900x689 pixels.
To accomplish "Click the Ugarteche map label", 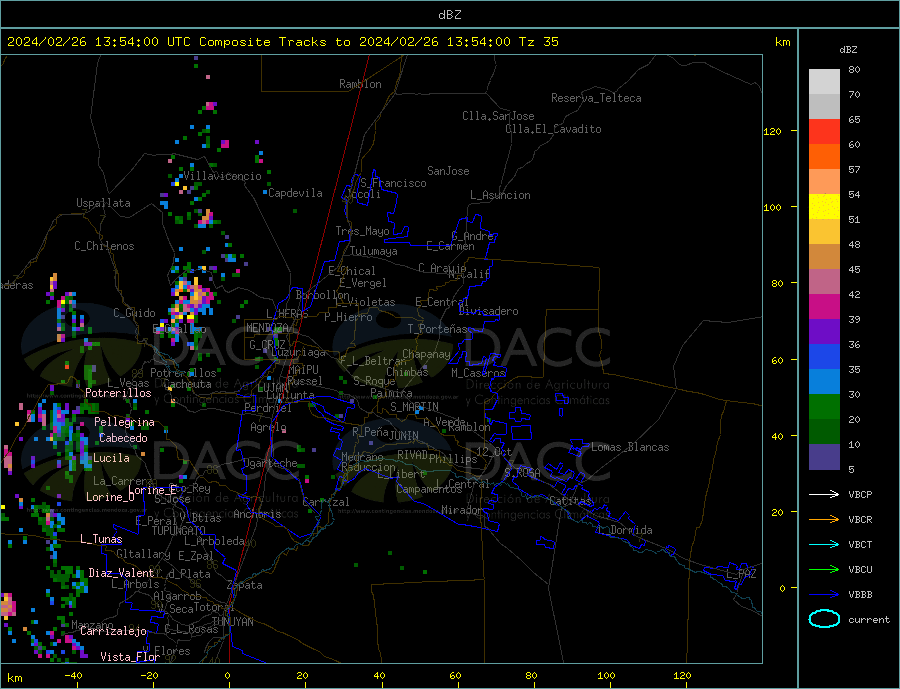I will 270,463.
